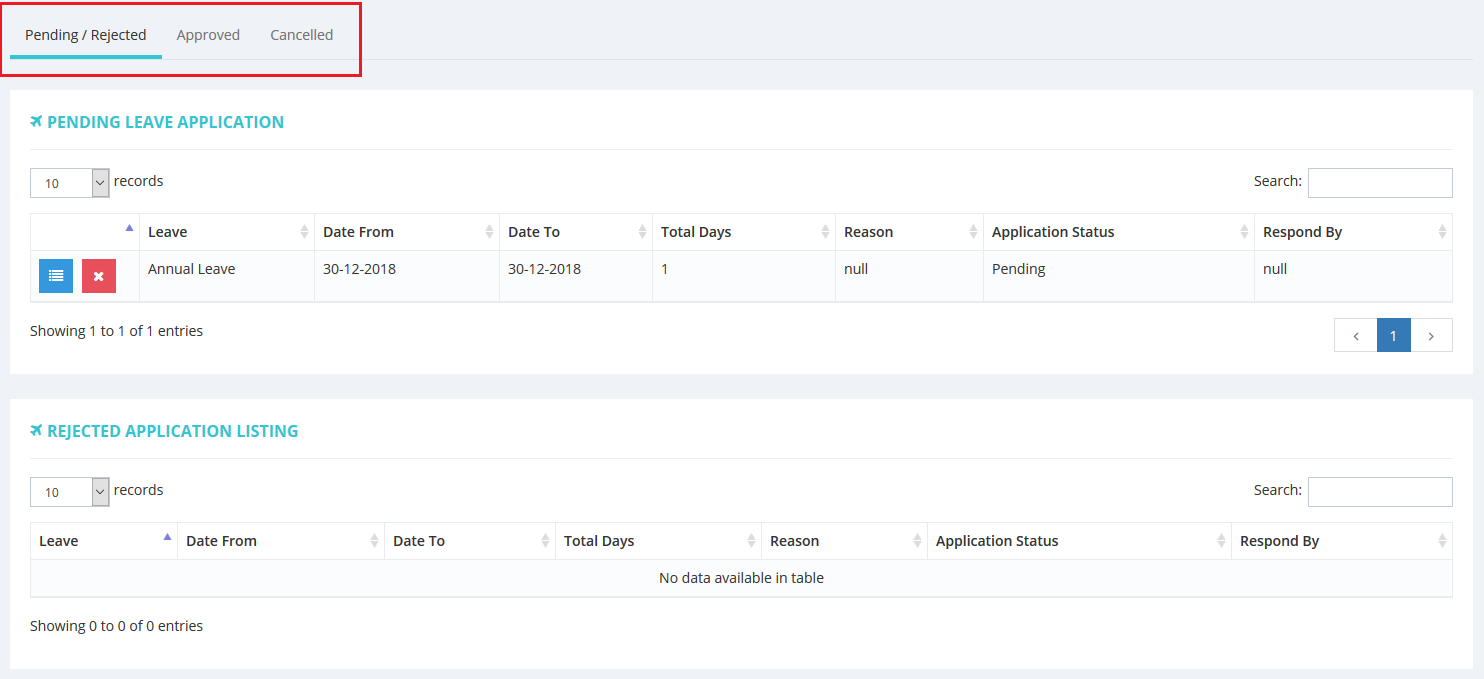Click the red cancel application icon
The height and width of the screenshot is (679, 1484).
point(99,276)
